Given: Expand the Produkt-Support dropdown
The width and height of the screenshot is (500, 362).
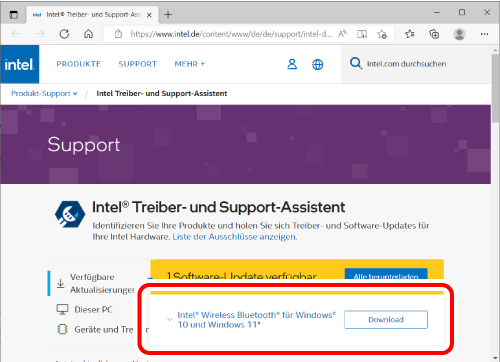Looking at the screenshot, I should point(44,94).
